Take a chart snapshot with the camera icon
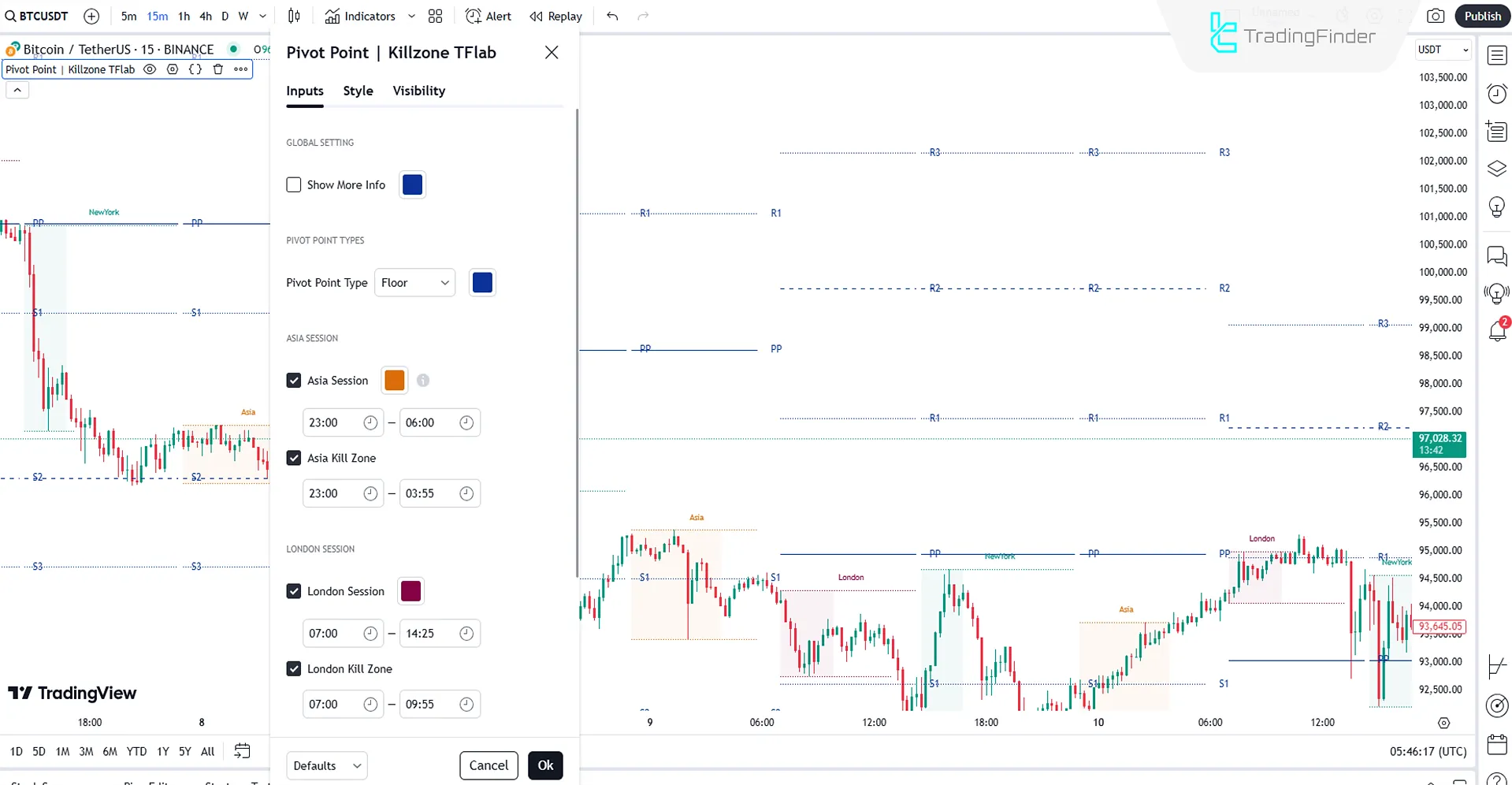This screenshot has width=1512, height=785. point(1436,16)
